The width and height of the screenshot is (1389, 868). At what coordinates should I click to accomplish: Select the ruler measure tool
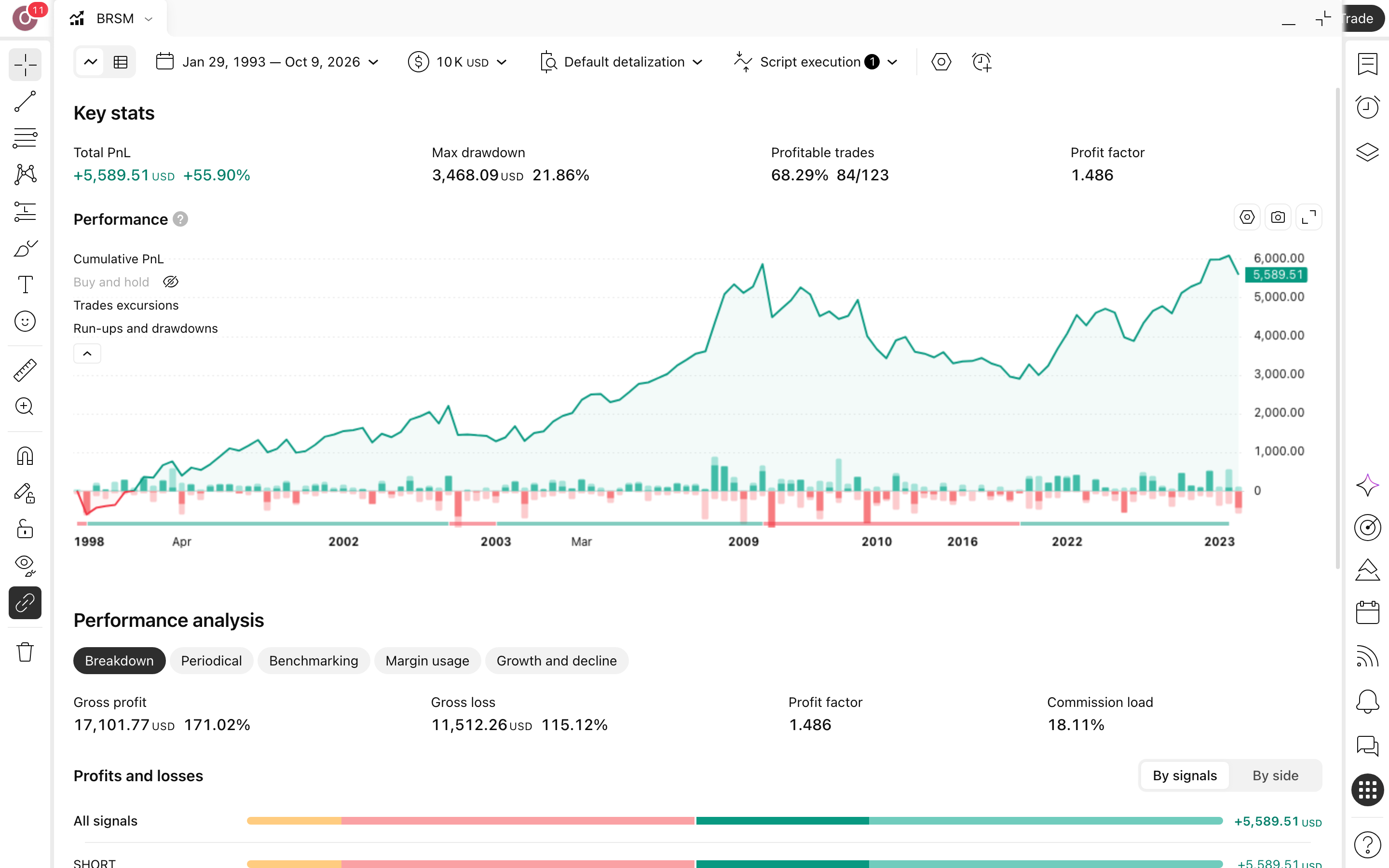25,370
